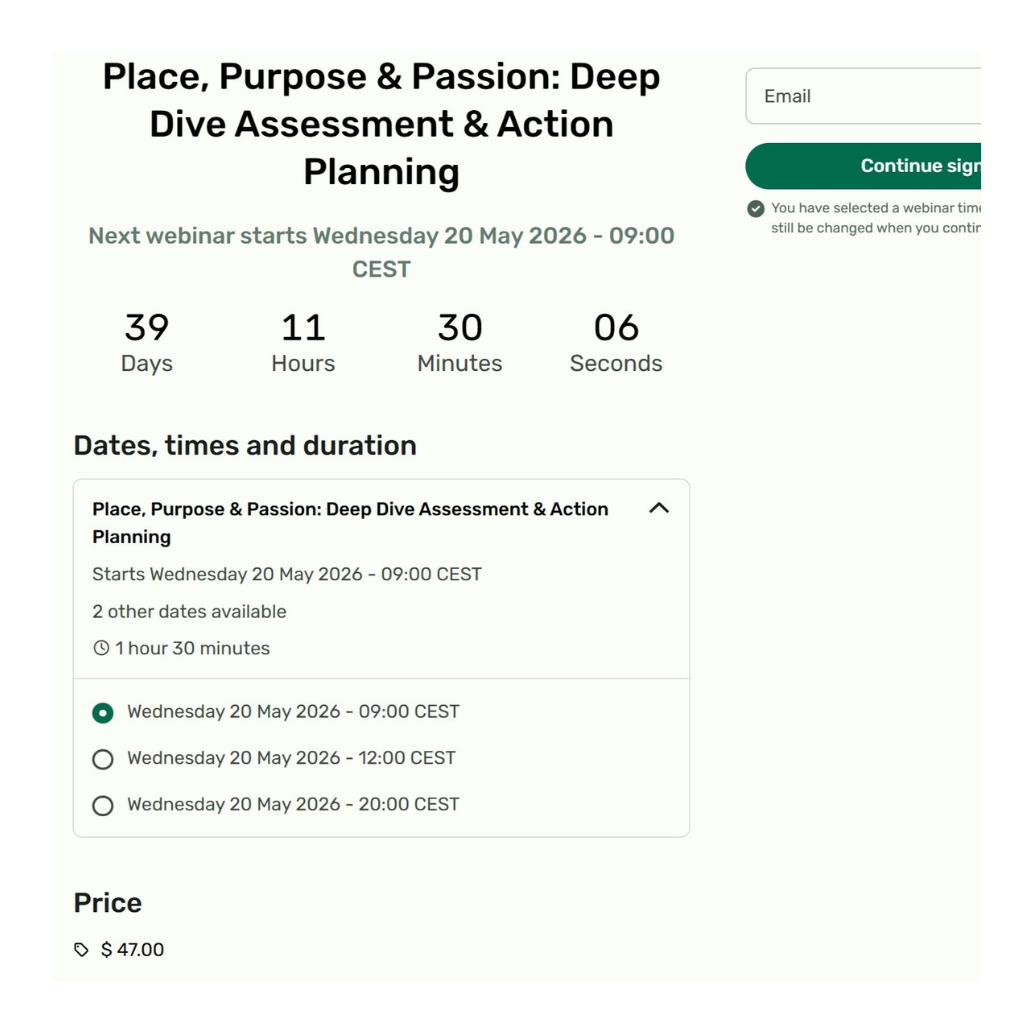The height and width of the screenshot is (1024, 1024).
Task: Click the 11 Hours countdown value
Action: click(x=303, y=328)
